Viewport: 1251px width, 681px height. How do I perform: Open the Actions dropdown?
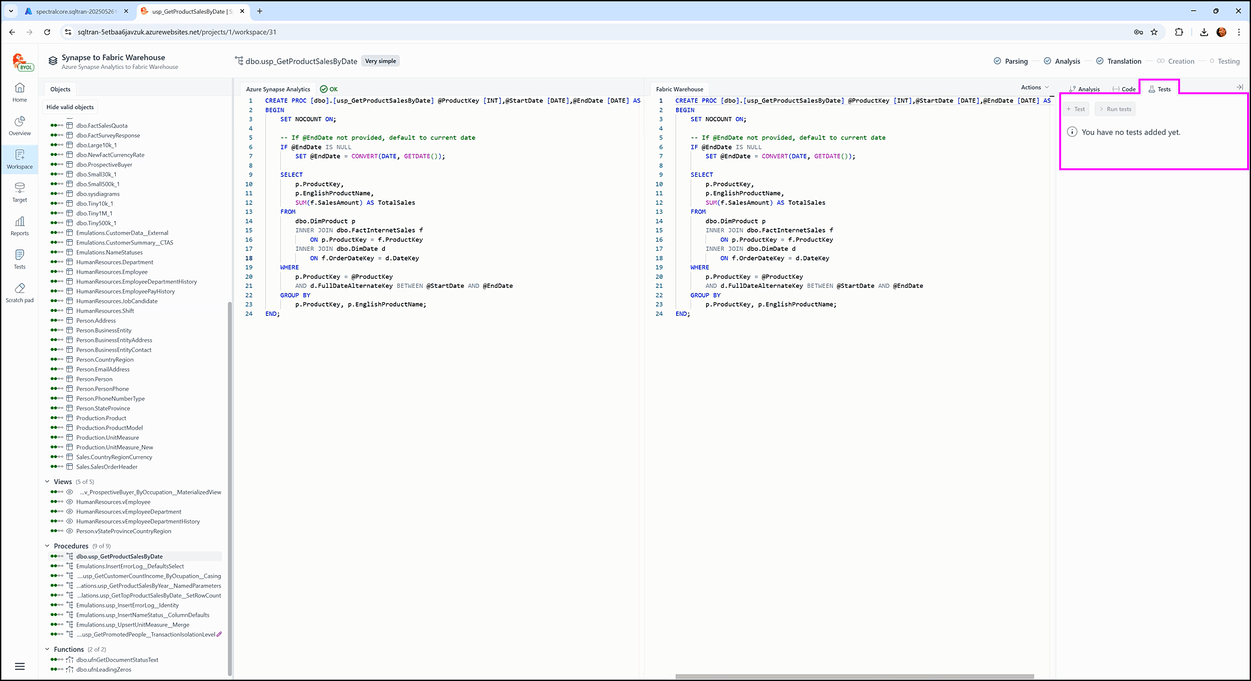pos(1034,88)
